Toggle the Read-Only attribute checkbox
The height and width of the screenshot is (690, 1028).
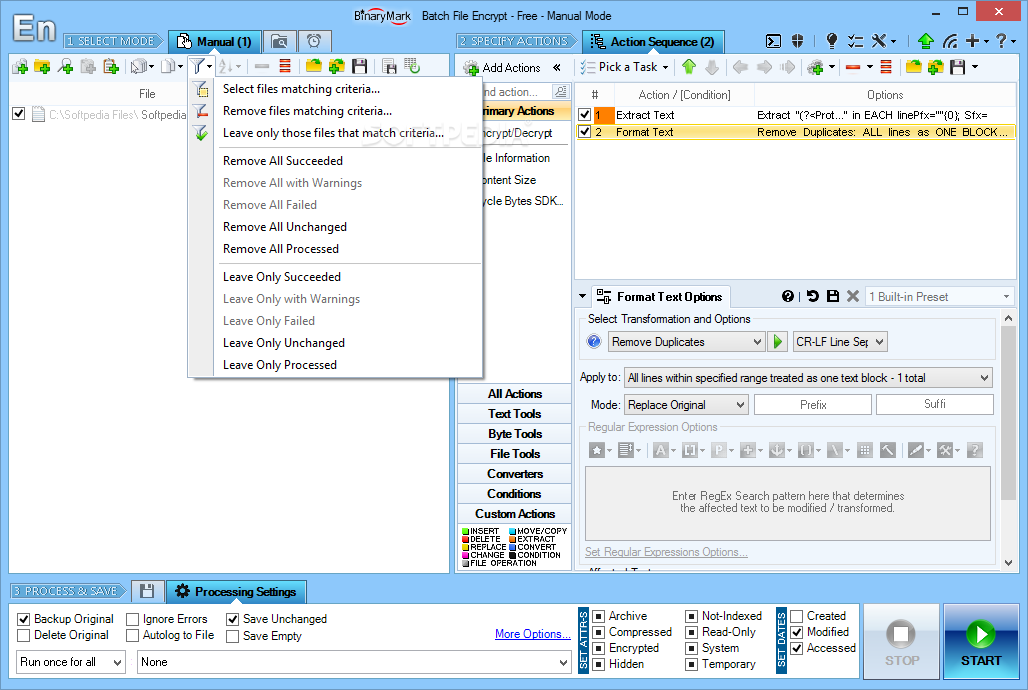[692, 632]
